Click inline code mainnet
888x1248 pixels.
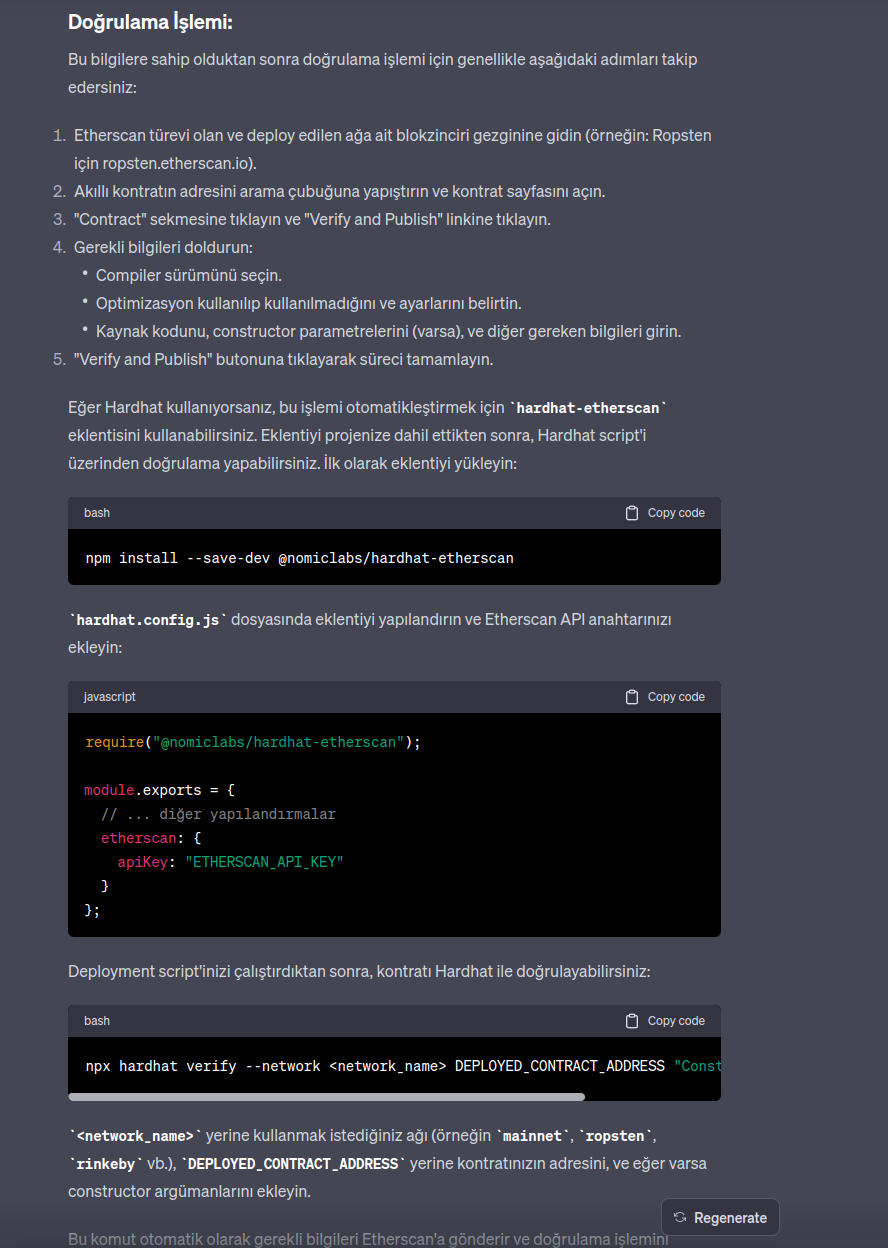pos(530,1136)
